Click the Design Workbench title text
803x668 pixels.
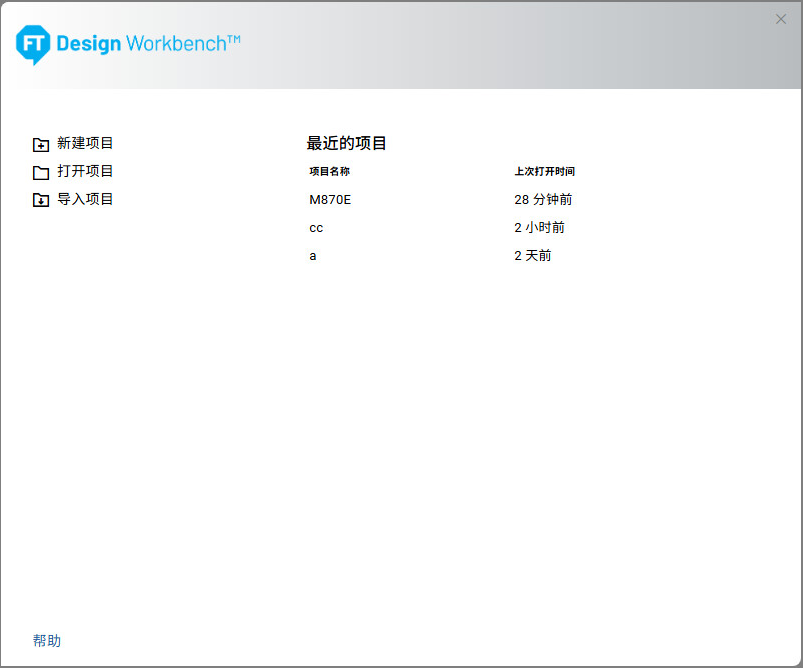[x=148, y=44]
